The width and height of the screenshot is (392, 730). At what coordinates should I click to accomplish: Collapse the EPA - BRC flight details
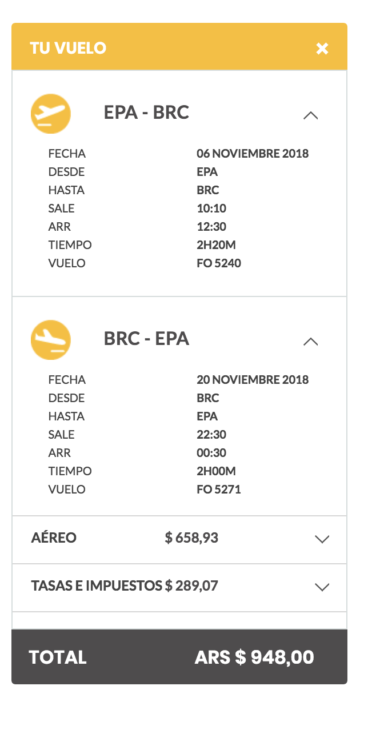[311, 115]
